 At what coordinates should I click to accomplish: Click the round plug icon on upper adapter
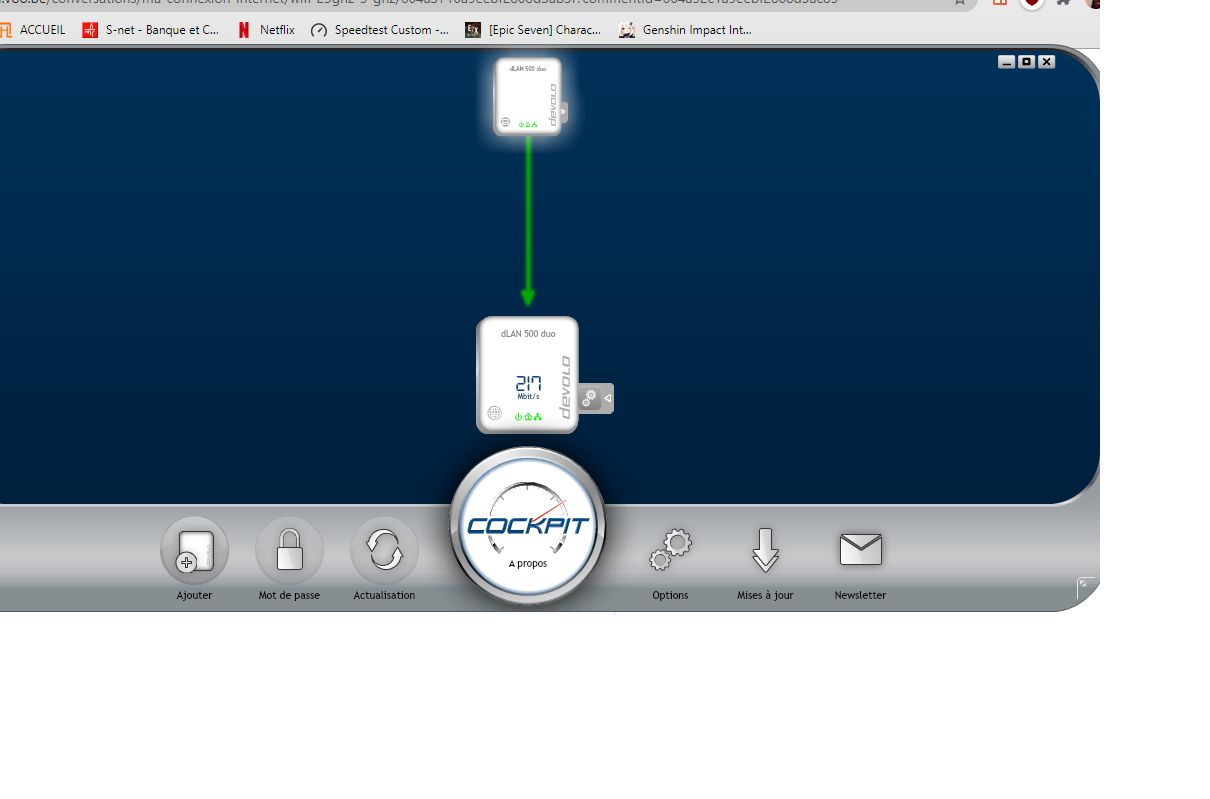[505, 122]
